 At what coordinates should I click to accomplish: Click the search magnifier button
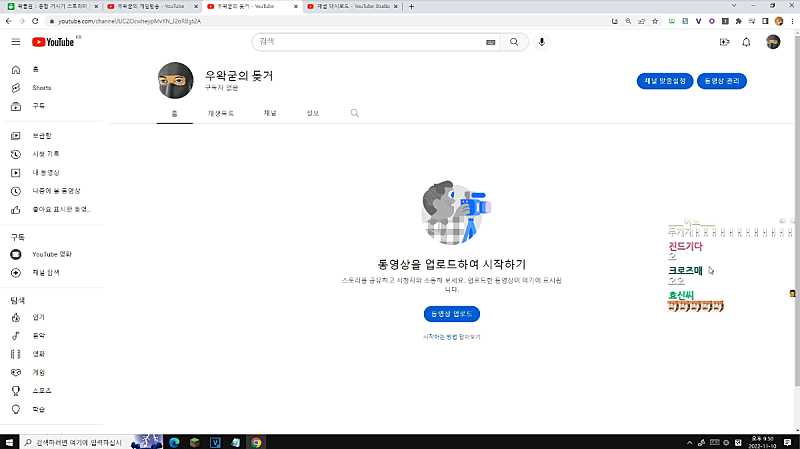(x=514, y=42)
